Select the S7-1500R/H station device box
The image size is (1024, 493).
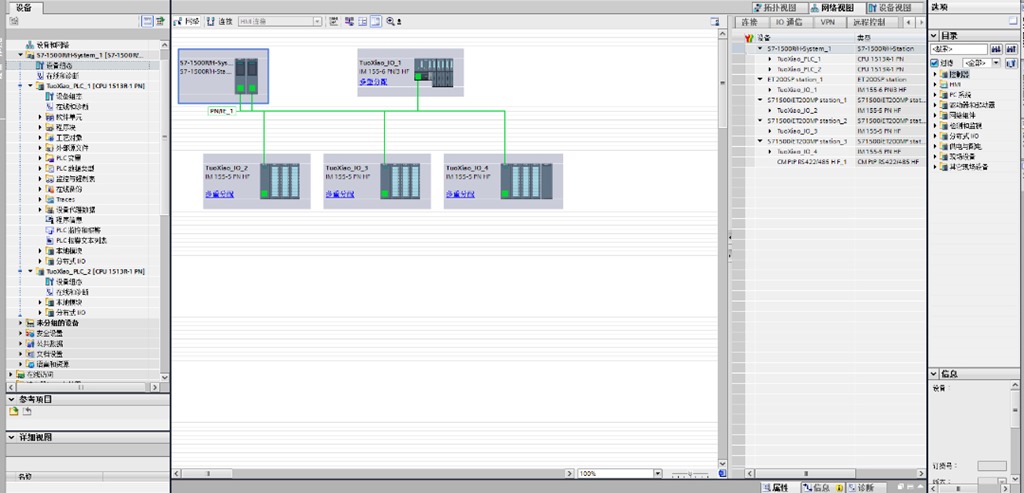(x=223, y=76)
